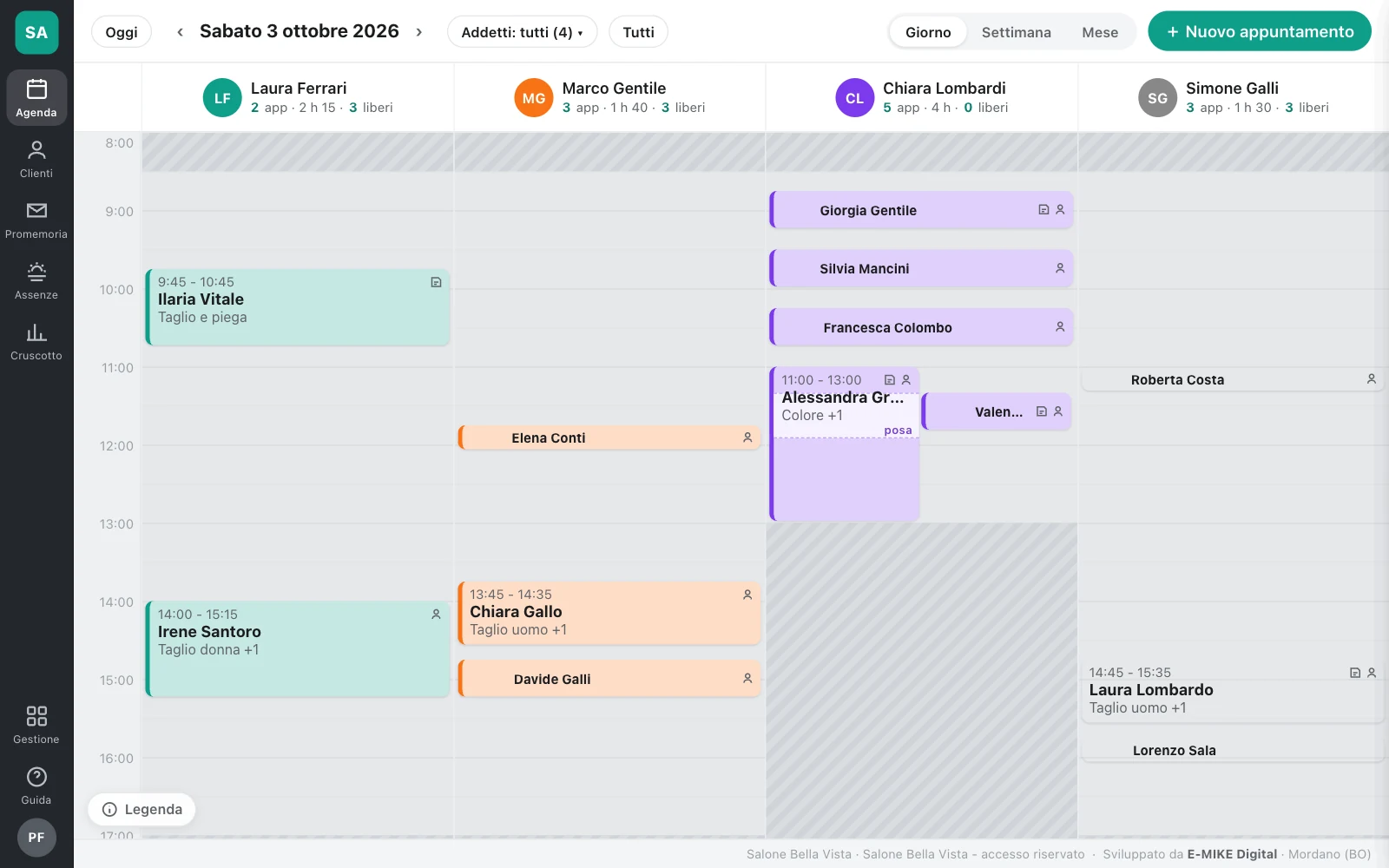Screen dimensions: 1389x868
Task: Open the Legenda panel
Action: coord(142,810)
